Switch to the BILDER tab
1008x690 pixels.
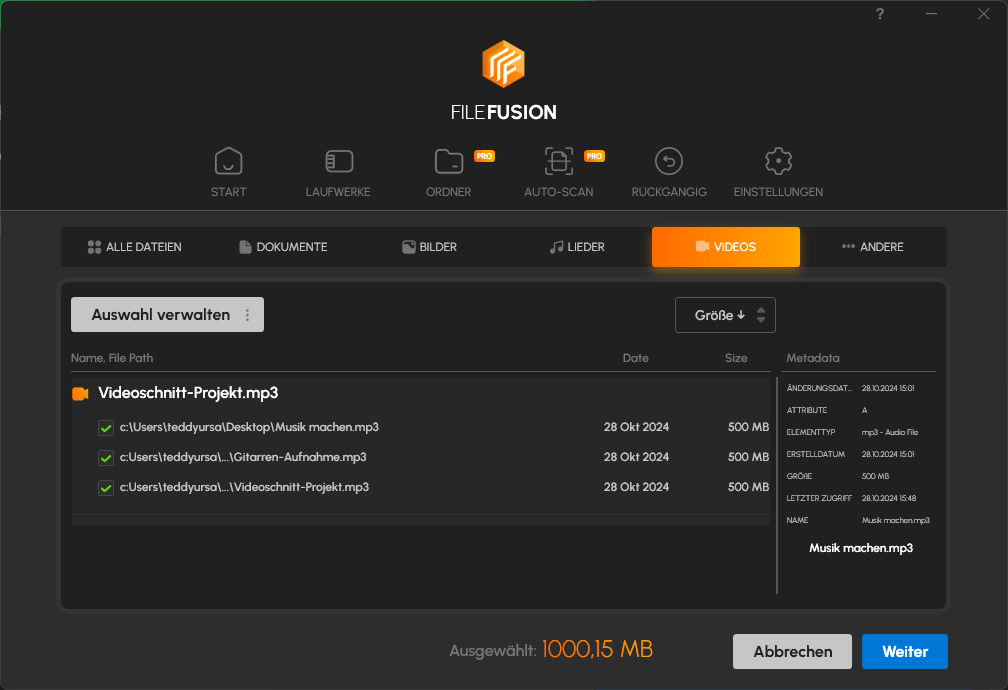tap(429, 246)
